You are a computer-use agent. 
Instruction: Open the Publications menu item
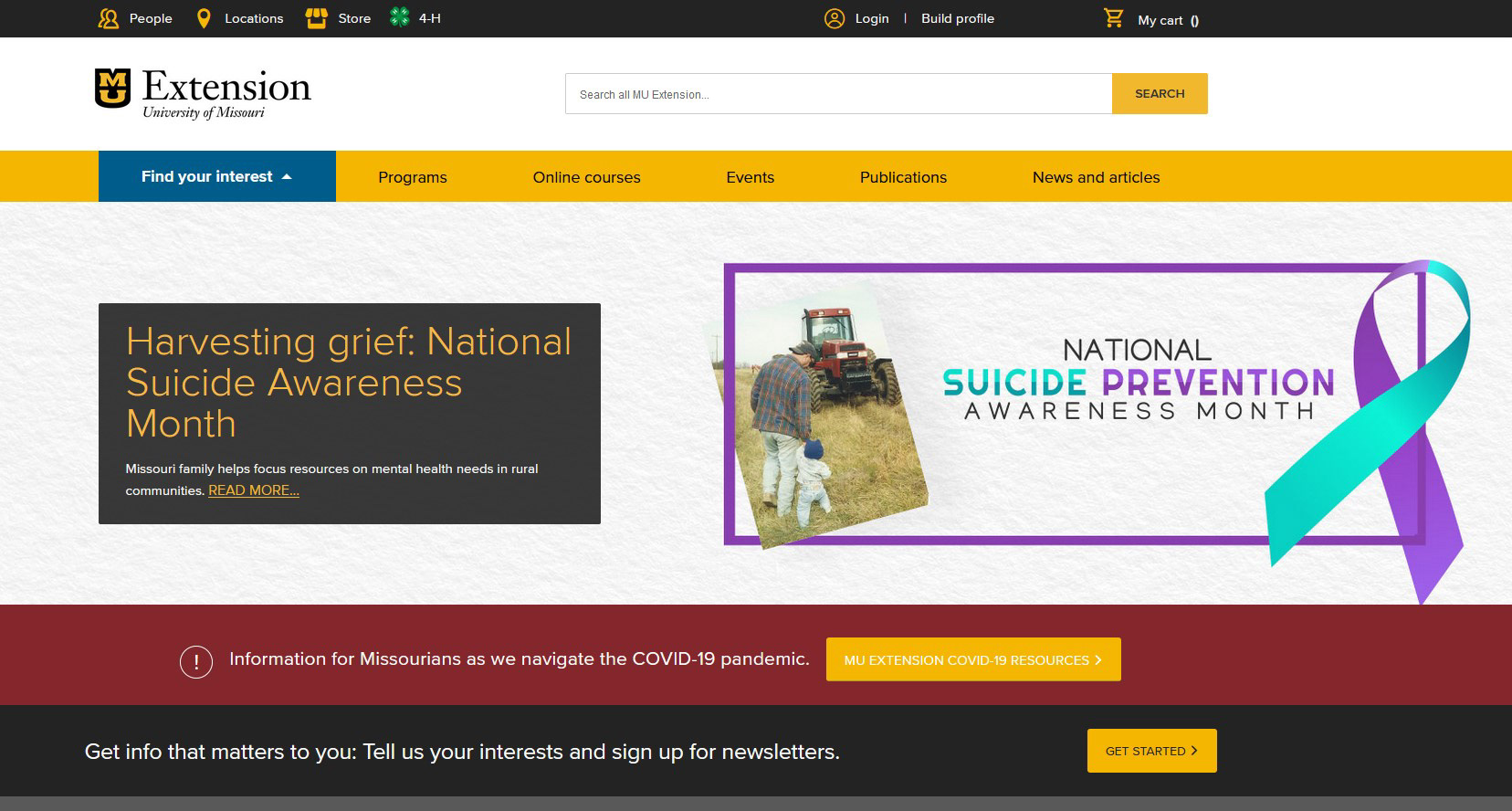click(903, 177)
